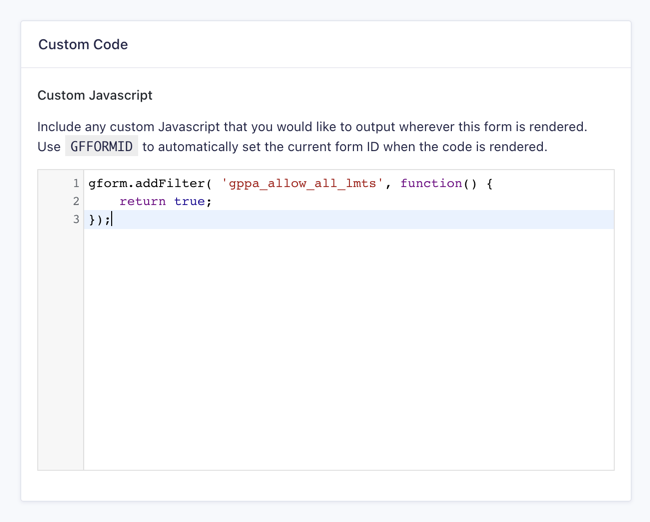
Task: Click the parentheses after function keyword
Action: [470, 183]
